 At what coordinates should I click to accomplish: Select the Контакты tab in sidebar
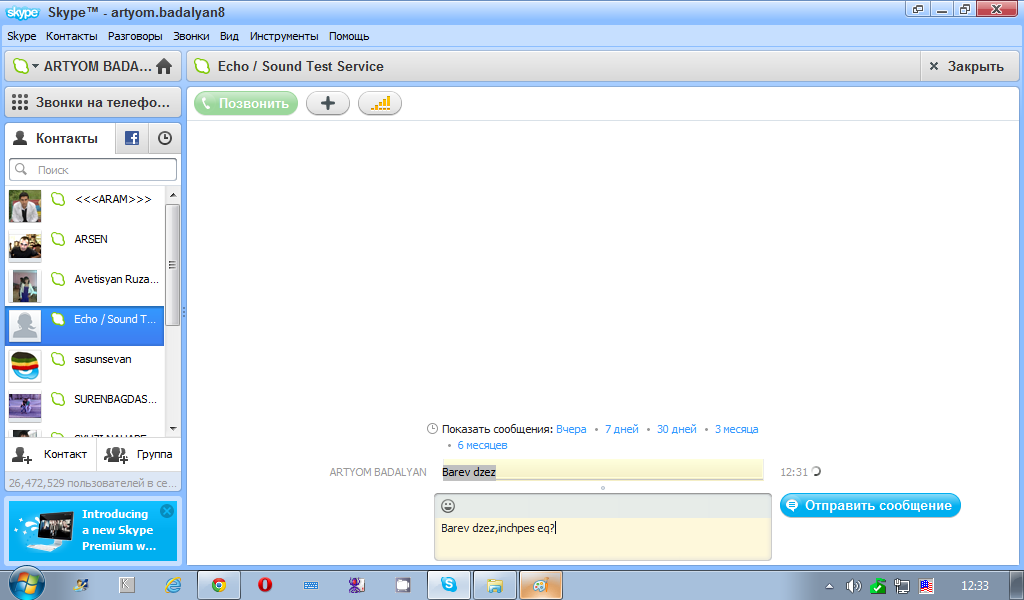(60, 138)
